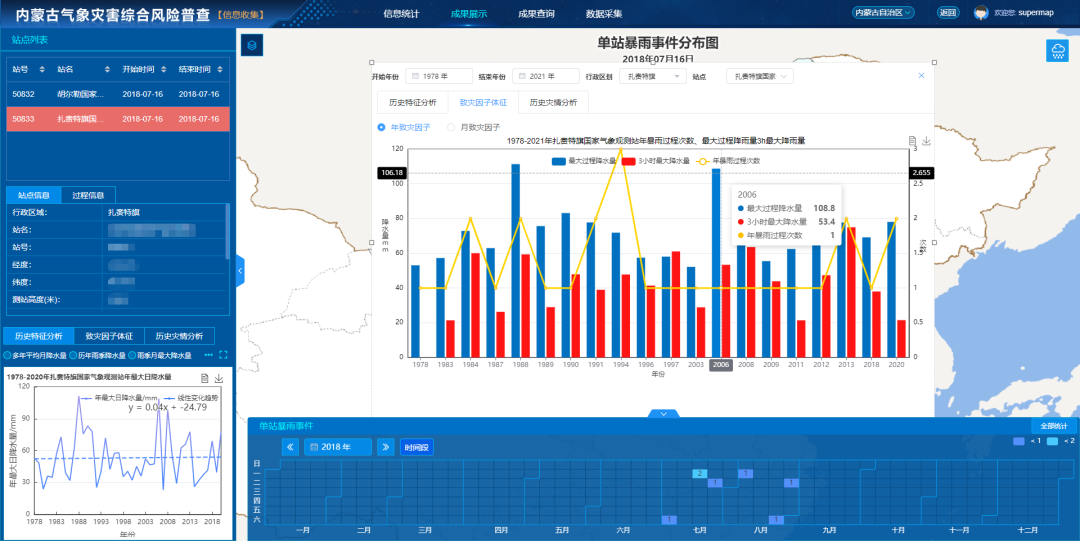Toggle 3小时最大降水量 legend series
The image size is (1080, 541).
pos(655,161)
